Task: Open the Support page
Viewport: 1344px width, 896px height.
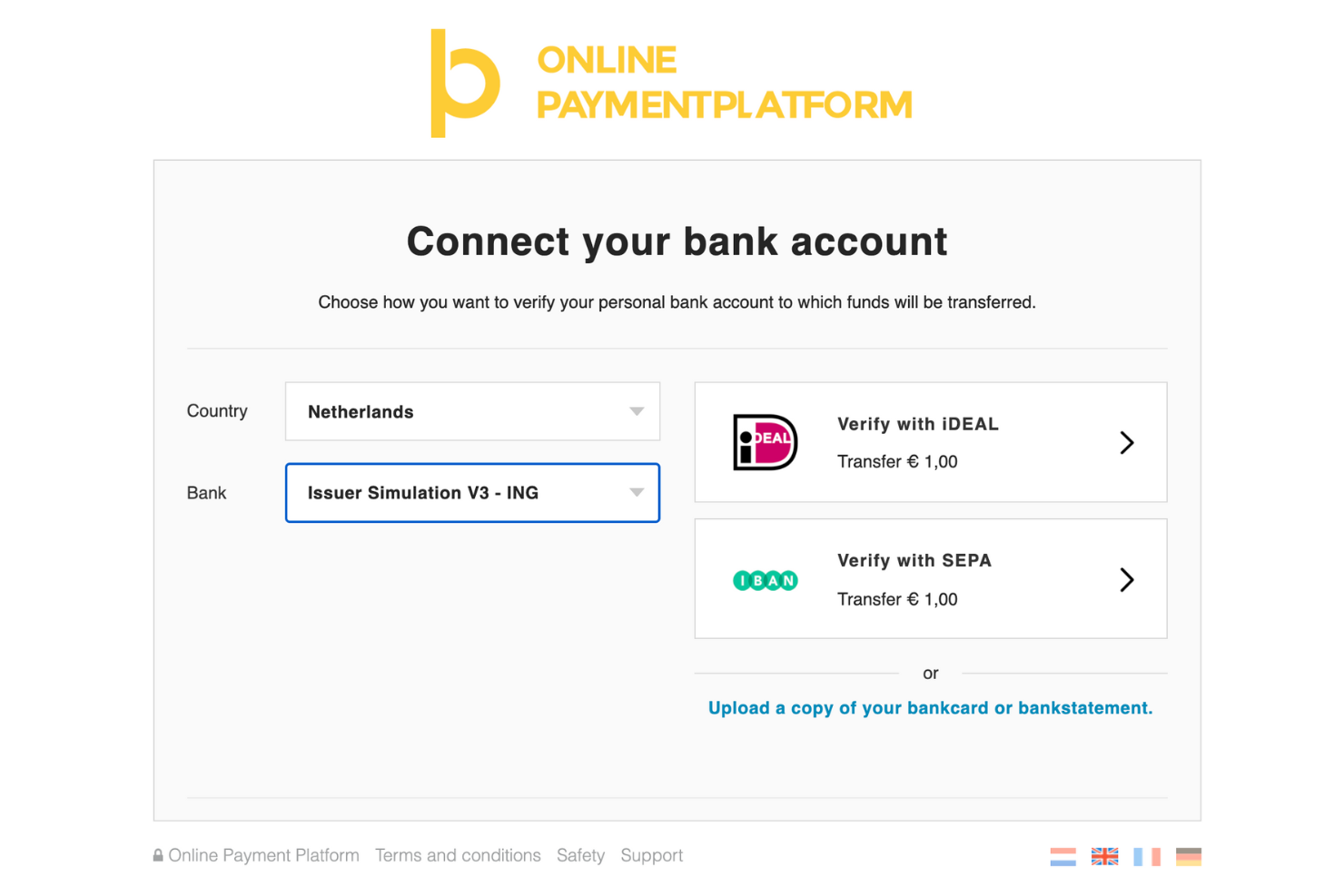Action: point(651,854)
